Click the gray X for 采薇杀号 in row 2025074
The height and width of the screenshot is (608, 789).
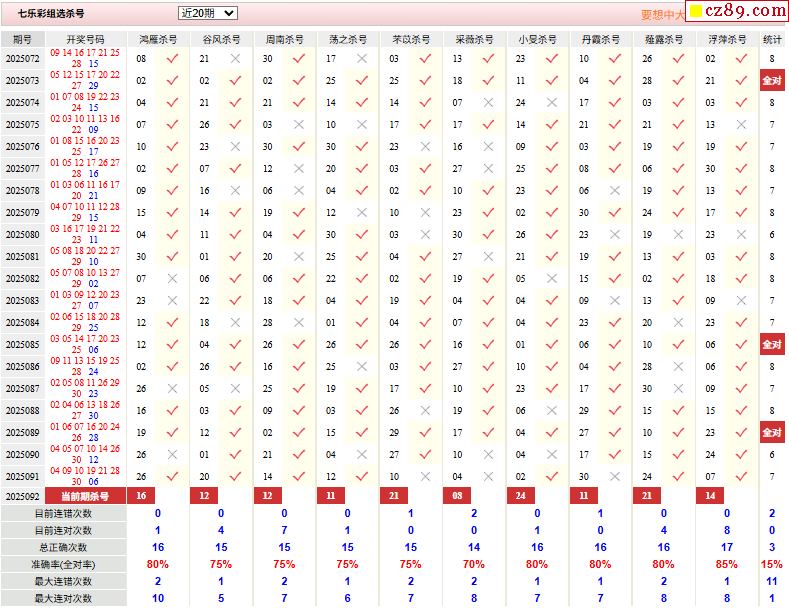[x=488, y=103]
